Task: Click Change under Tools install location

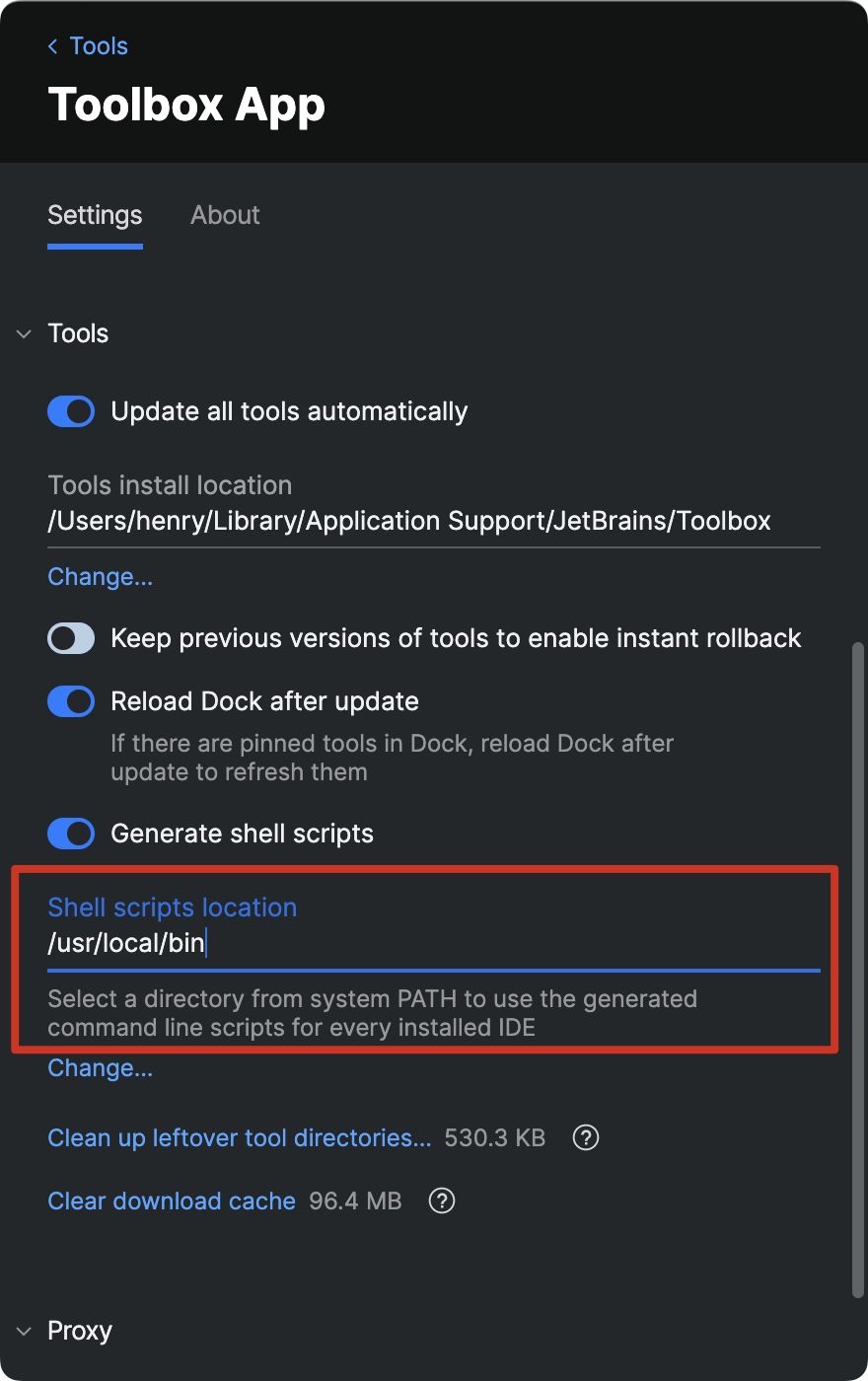Action: click(x=100, y=576)
